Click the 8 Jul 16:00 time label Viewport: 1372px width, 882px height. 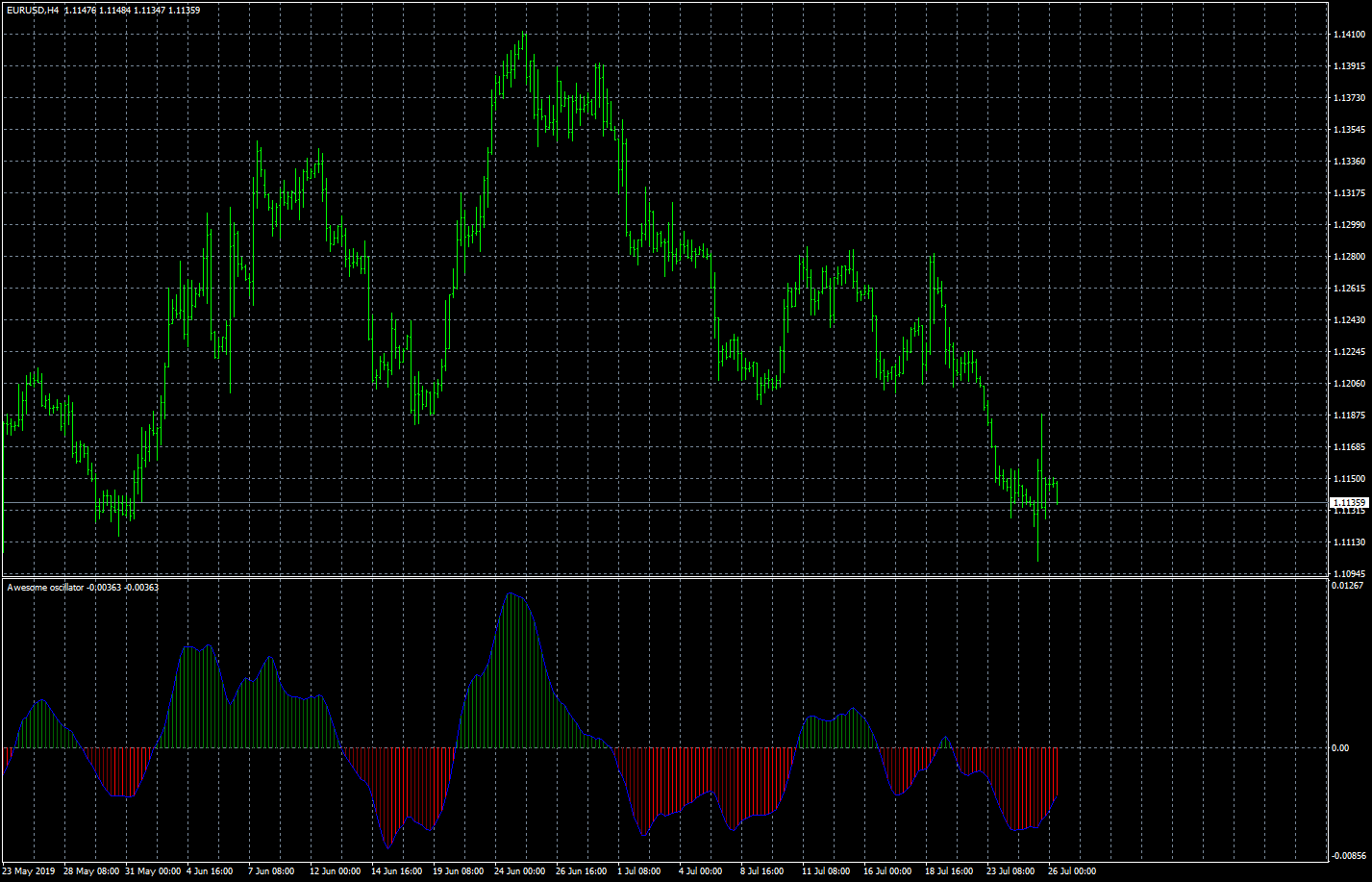click(x=763, y=871)
